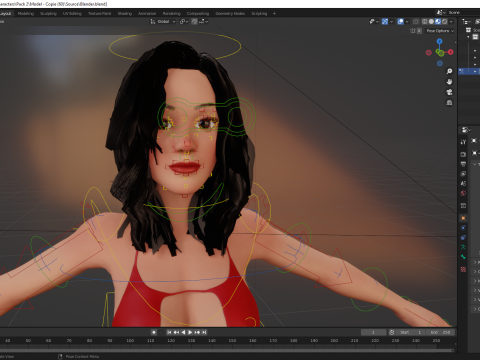The image size is (480, 360).
Task: Open the transform pivot point dropdown
Action: point(184,21)
